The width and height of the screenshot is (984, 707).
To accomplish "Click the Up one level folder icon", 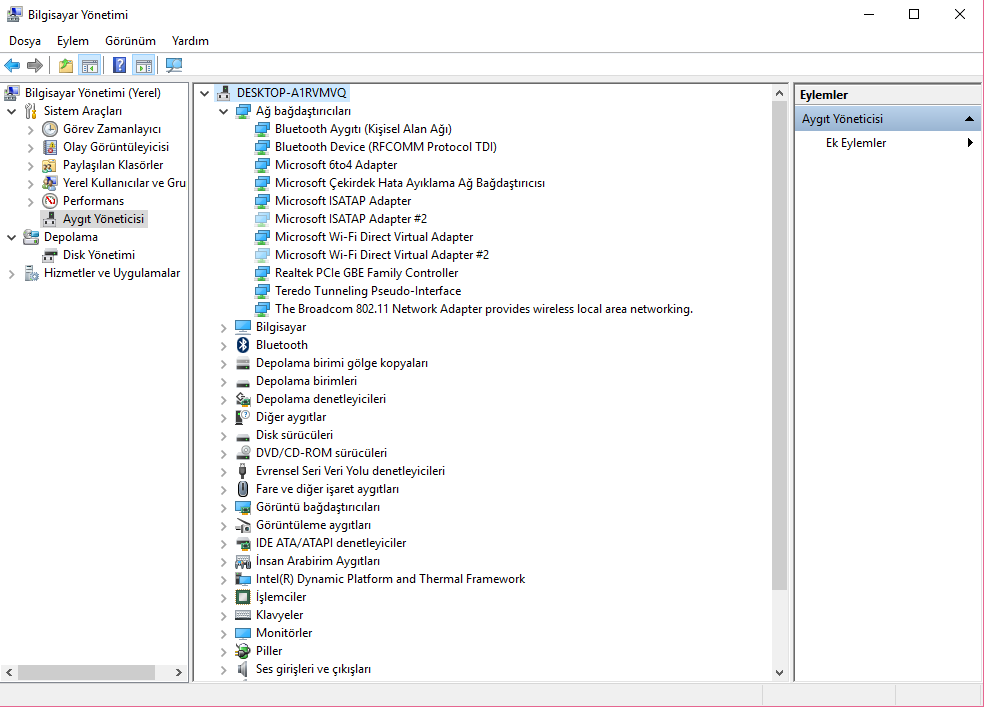I will 66,65.
